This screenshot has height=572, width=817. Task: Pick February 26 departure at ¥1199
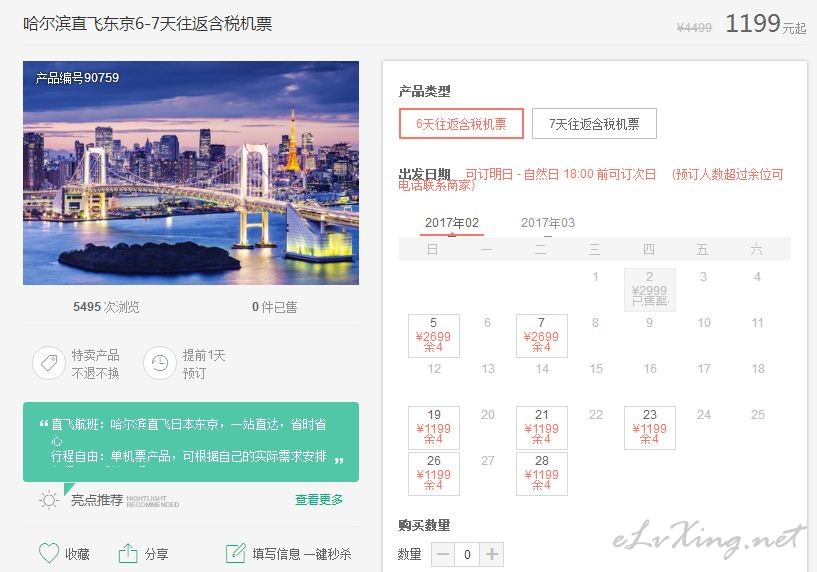point(434,474)
